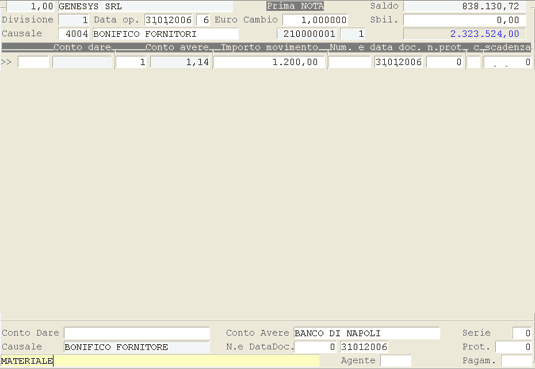The height and width of the screenshot is (369, 535).
Task: Click the row date doc 31012006 cell
Action: click(399, 62)
